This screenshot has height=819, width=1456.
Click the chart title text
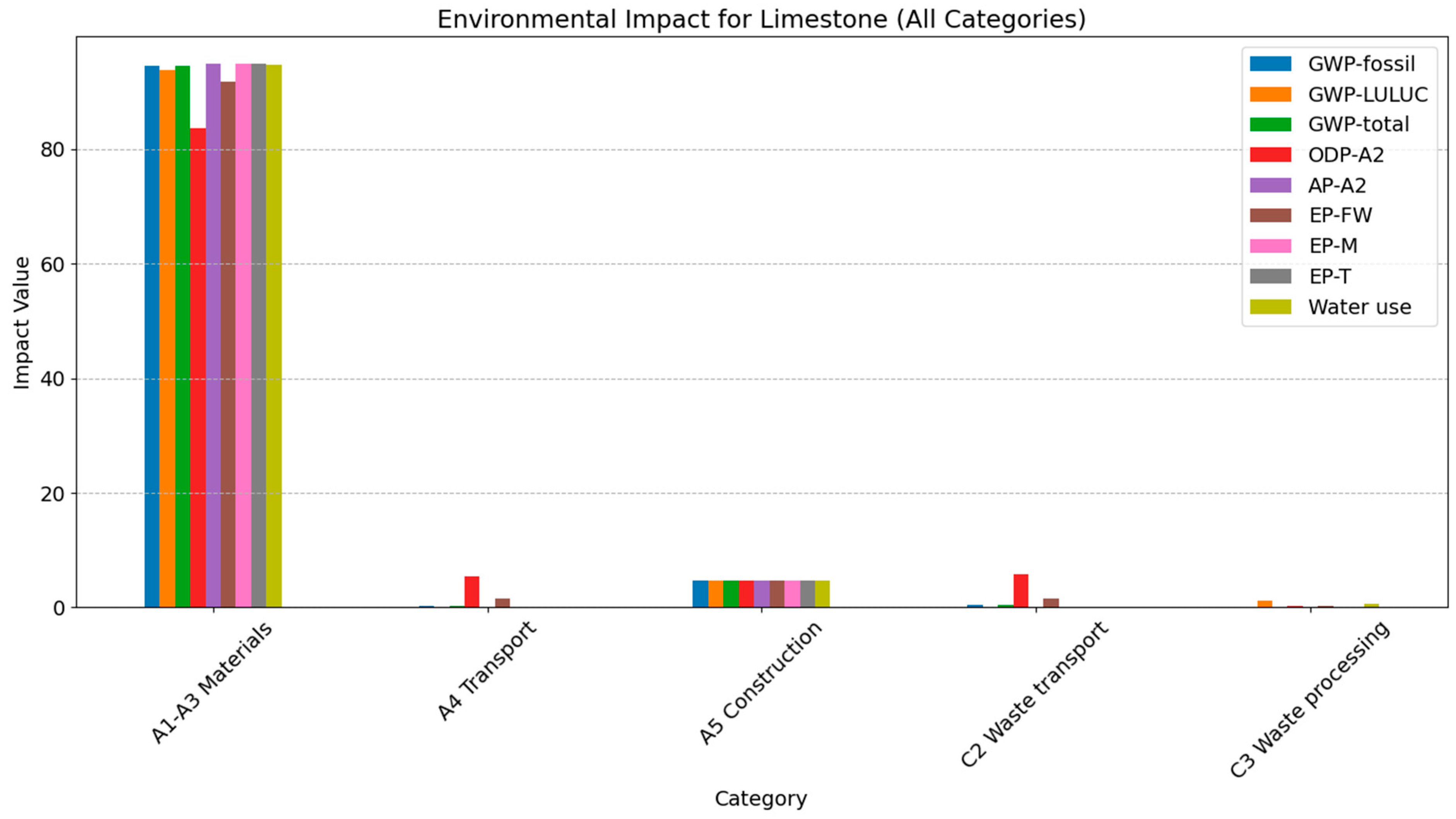761,19
